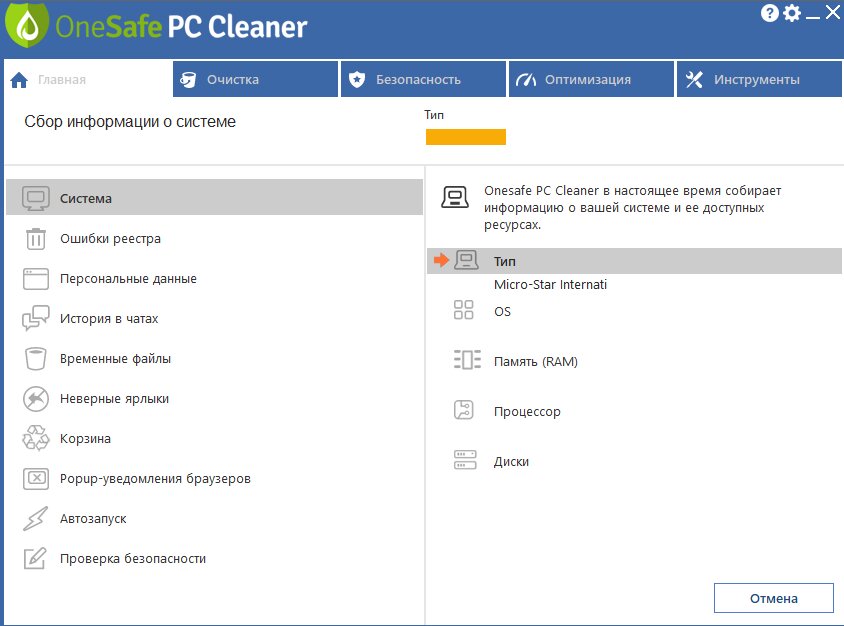
Task: Click the memory chip icon beside Память (RAM)
Action: (x=467, y=360)
